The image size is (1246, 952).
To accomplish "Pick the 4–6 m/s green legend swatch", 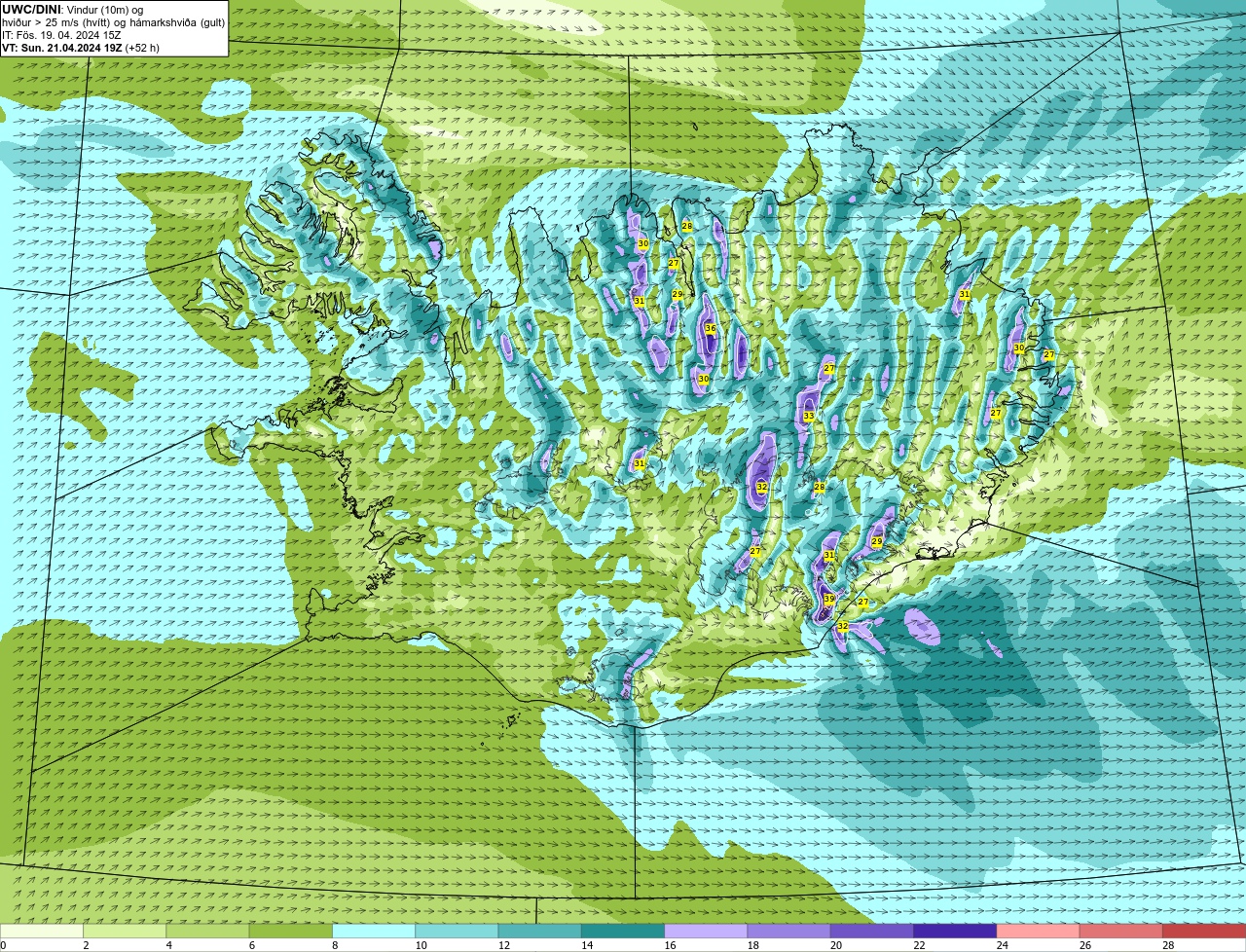I will point(207,932).
